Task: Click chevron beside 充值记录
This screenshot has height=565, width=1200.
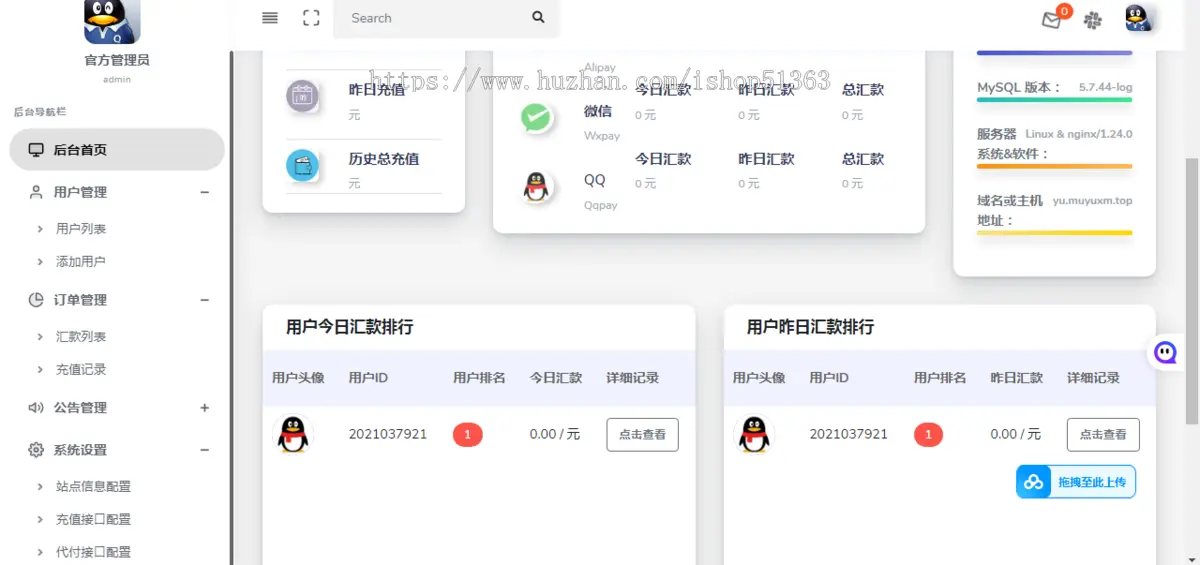Action: [40, 370]
